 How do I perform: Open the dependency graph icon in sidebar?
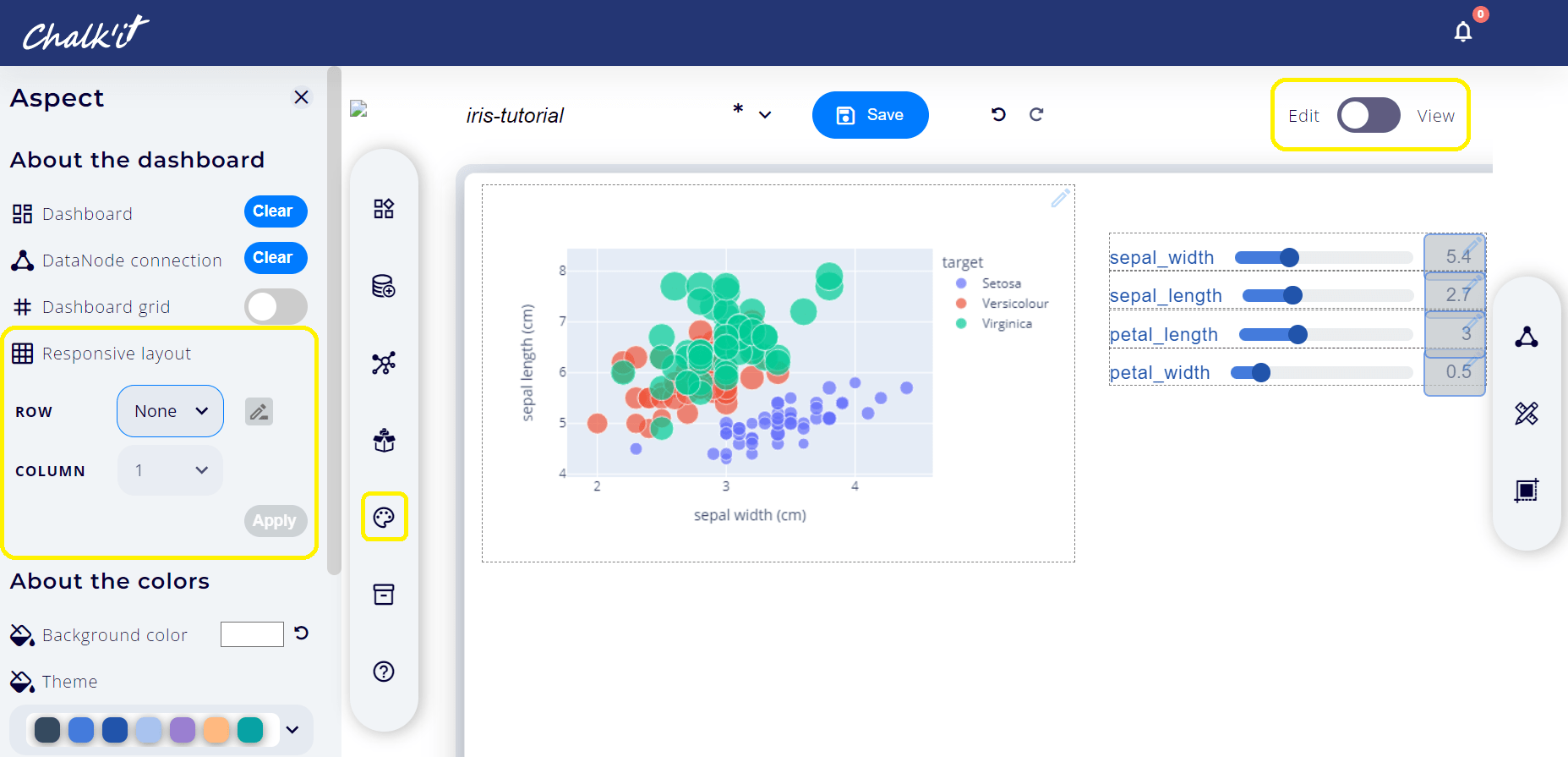click(x=384, y=363)
